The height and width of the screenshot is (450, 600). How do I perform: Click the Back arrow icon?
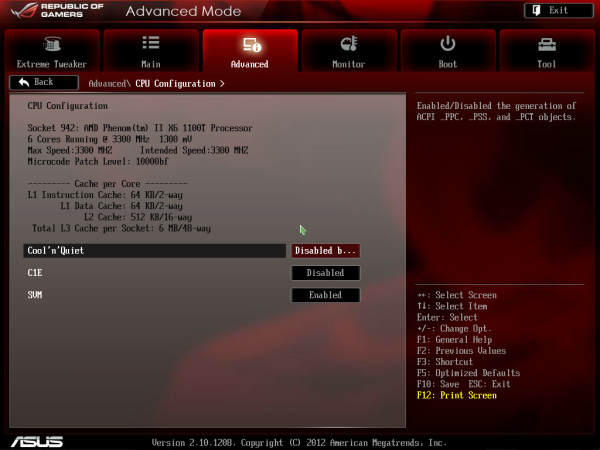coord(24,82)
